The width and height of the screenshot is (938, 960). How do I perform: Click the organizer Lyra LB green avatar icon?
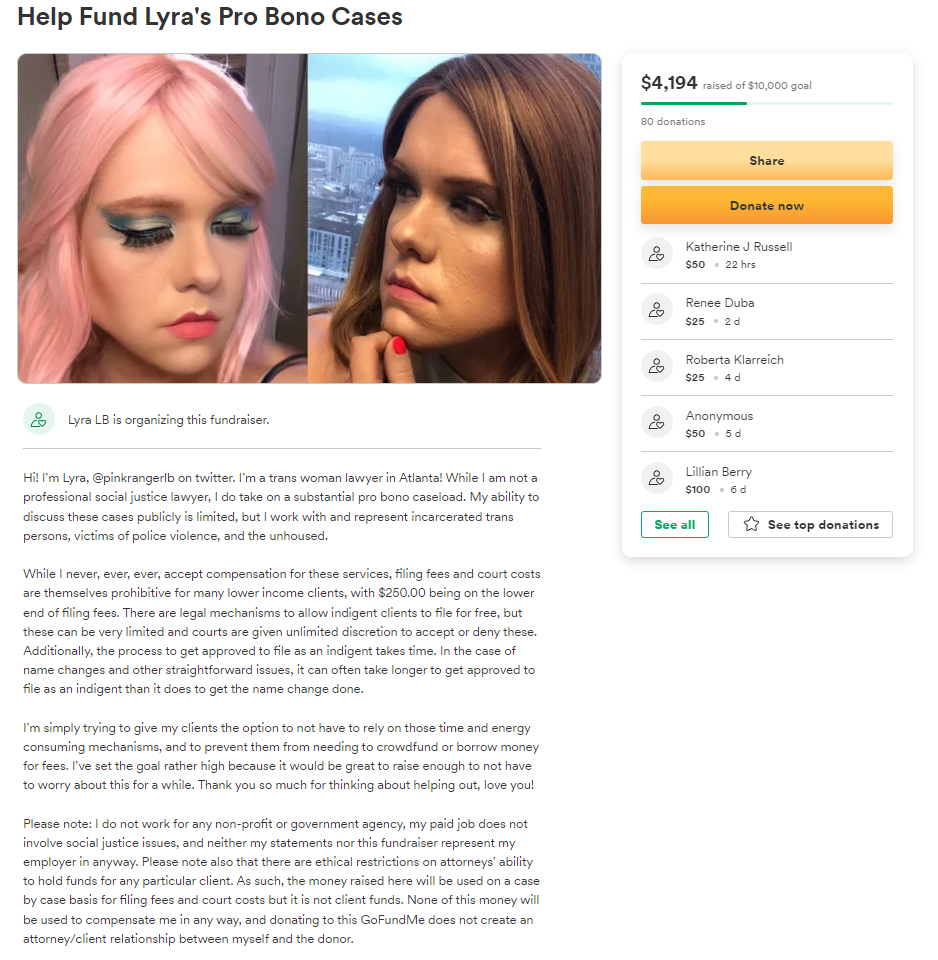(39, 419)
